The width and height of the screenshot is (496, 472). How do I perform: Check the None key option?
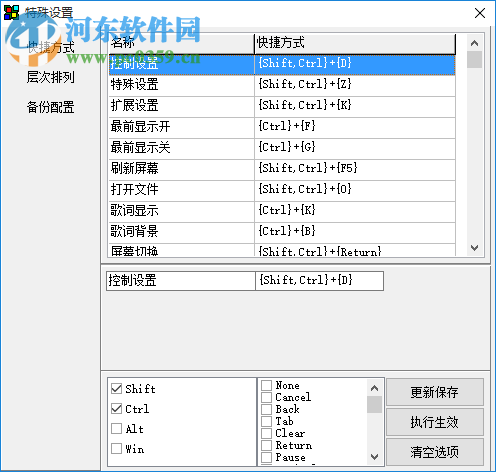coord(266,385)
